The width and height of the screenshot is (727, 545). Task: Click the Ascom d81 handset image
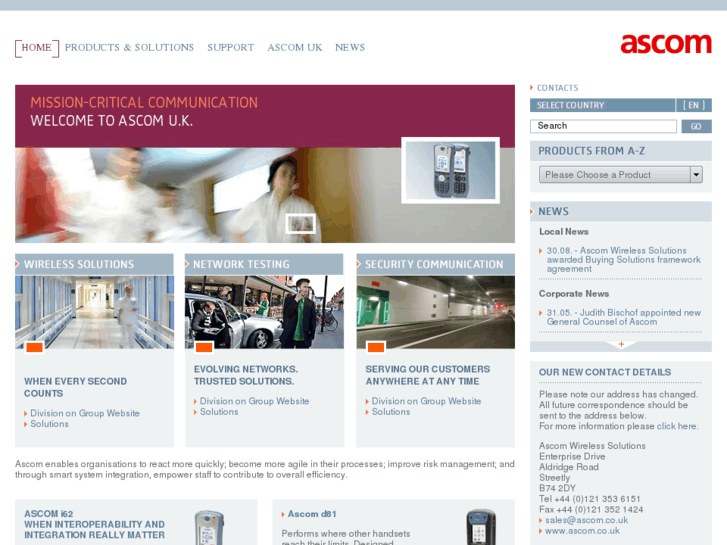coord(481,527)
